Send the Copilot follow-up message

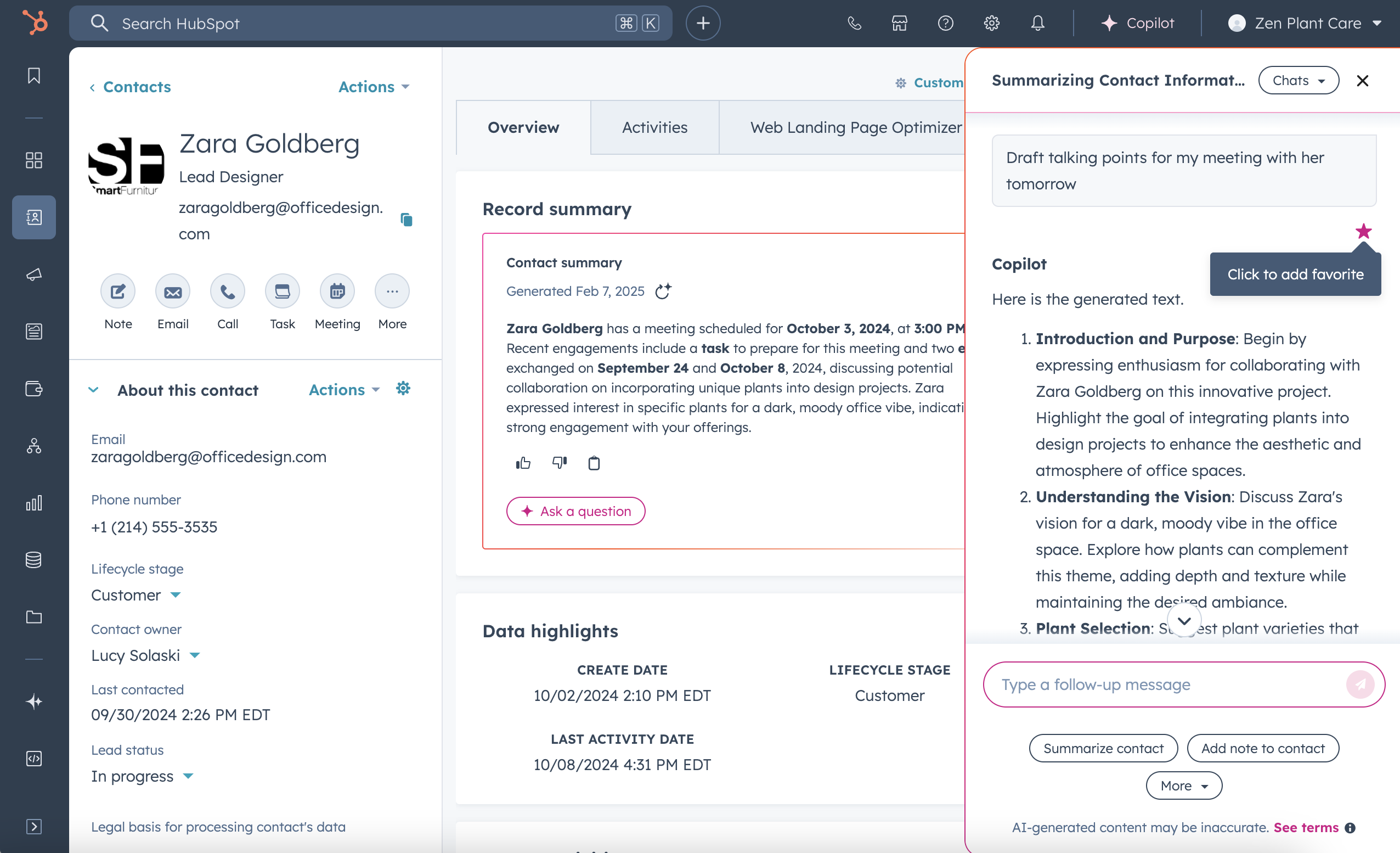point(1361,684)
